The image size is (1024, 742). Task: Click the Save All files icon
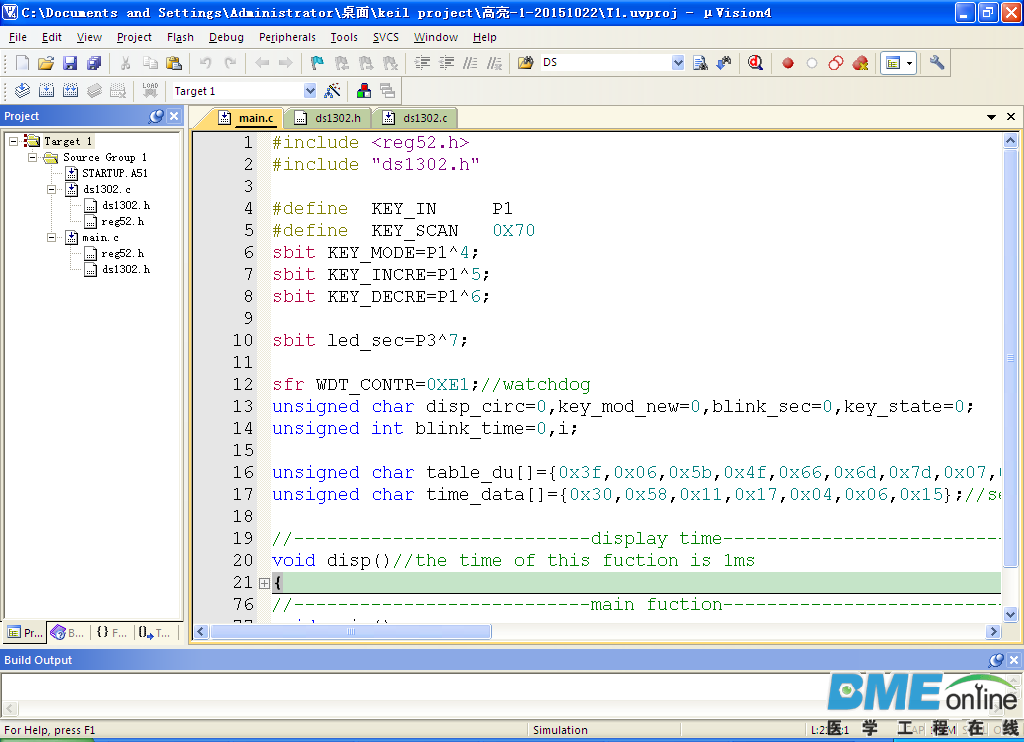pyautogui.click(x=94, y=63)
